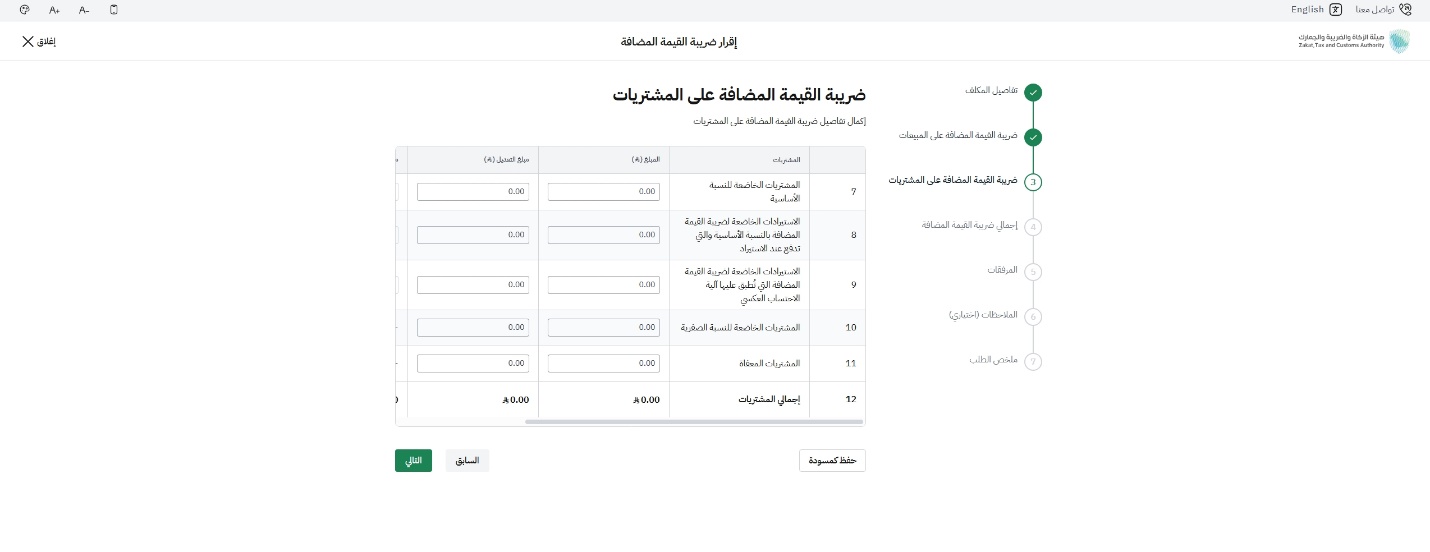Click the Zakat, Tax and Customs Authority logo
This screenshot has height=552, width=1430.
click(1353, 41)
